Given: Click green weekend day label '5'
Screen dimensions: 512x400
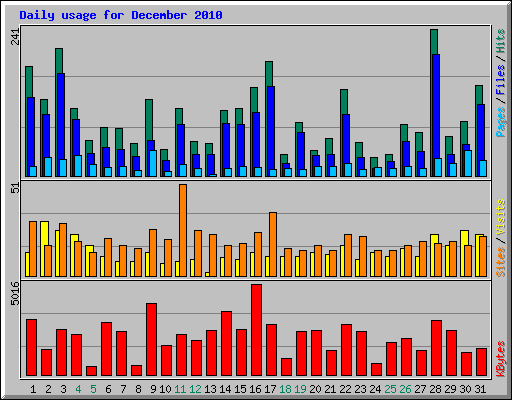Looking at the screenshot, I should 93,389.
